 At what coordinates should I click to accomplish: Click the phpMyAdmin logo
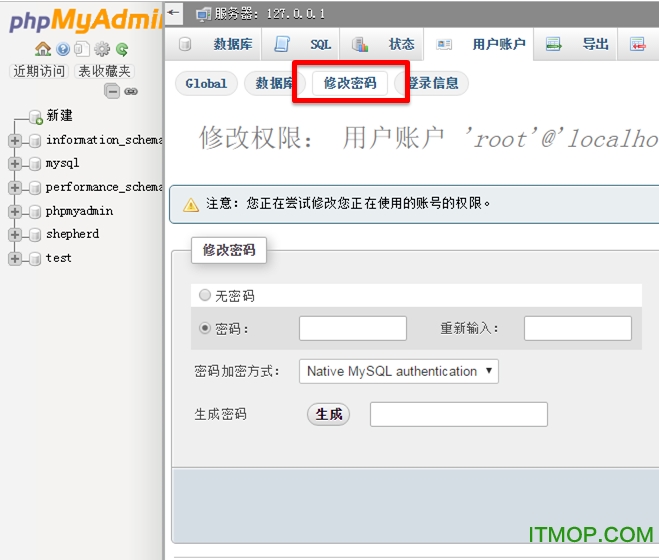coord(86,20)
